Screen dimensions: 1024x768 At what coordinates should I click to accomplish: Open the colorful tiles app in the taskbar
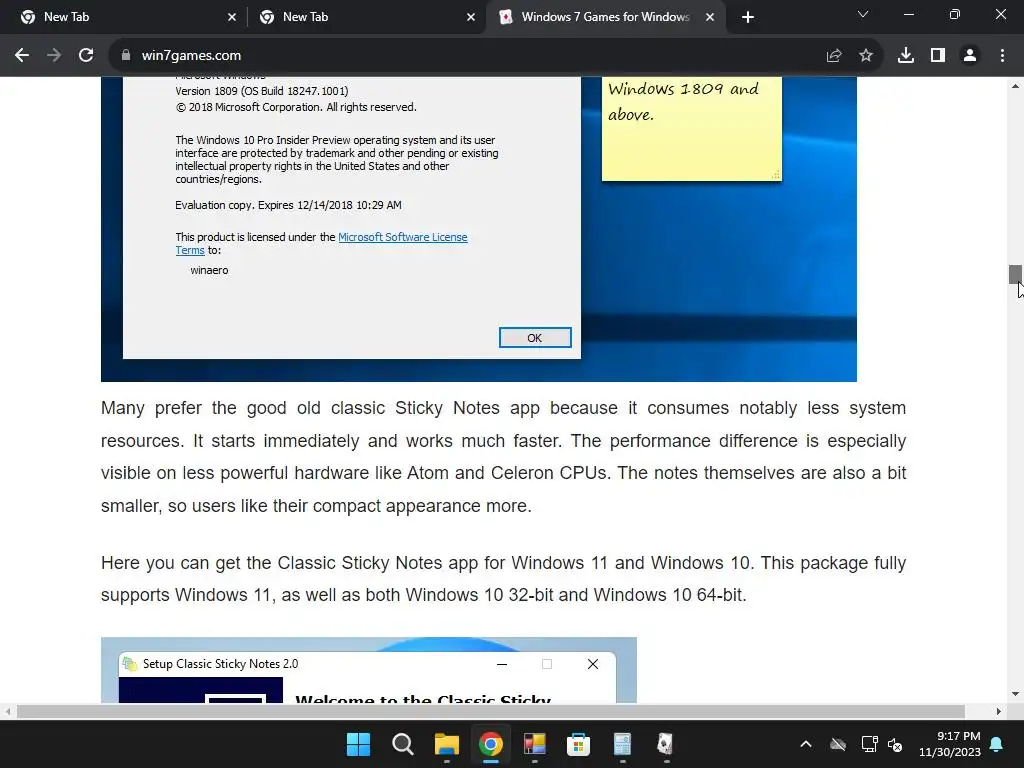click(534, 744)
